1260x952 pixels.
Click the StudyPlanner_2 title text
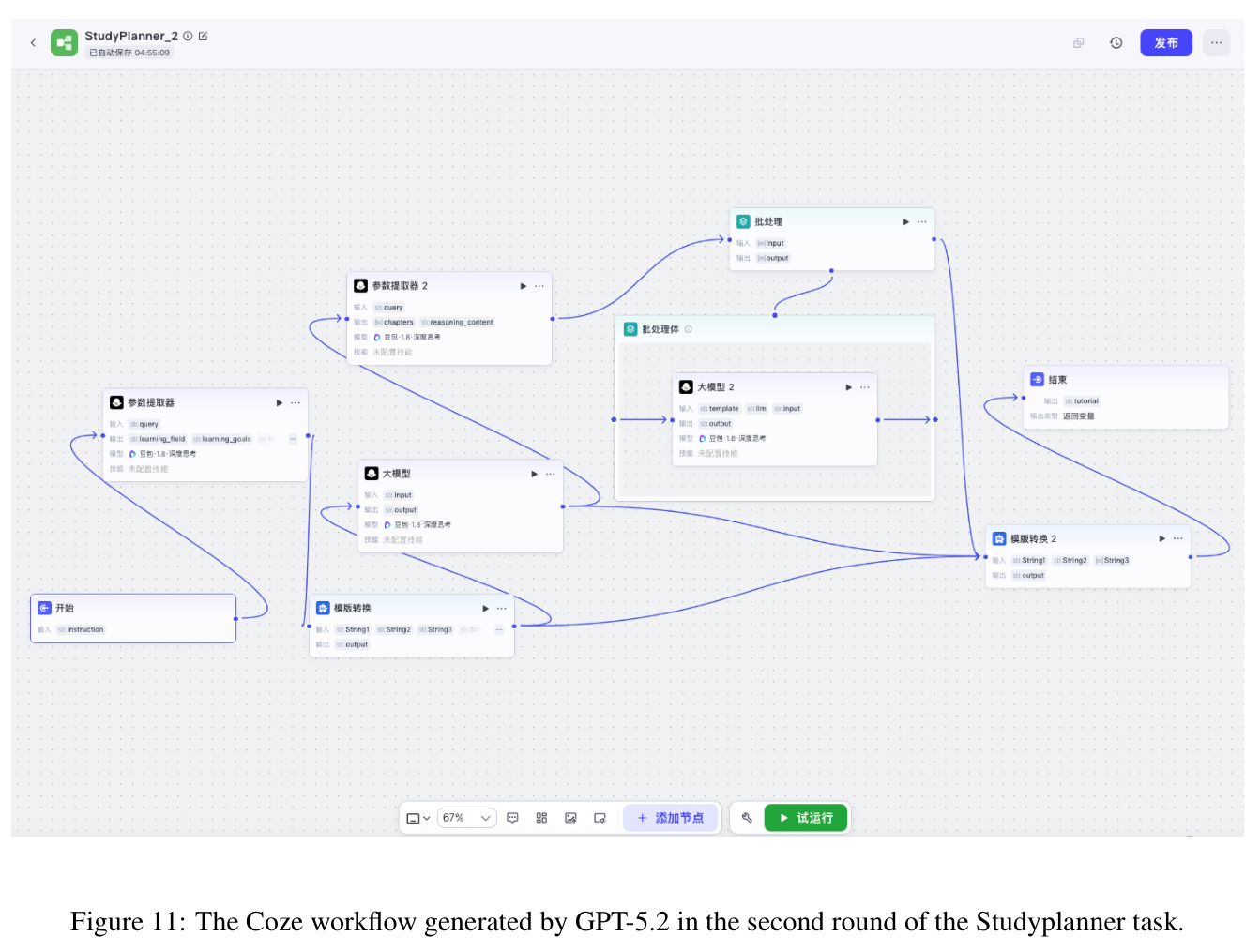131,36
